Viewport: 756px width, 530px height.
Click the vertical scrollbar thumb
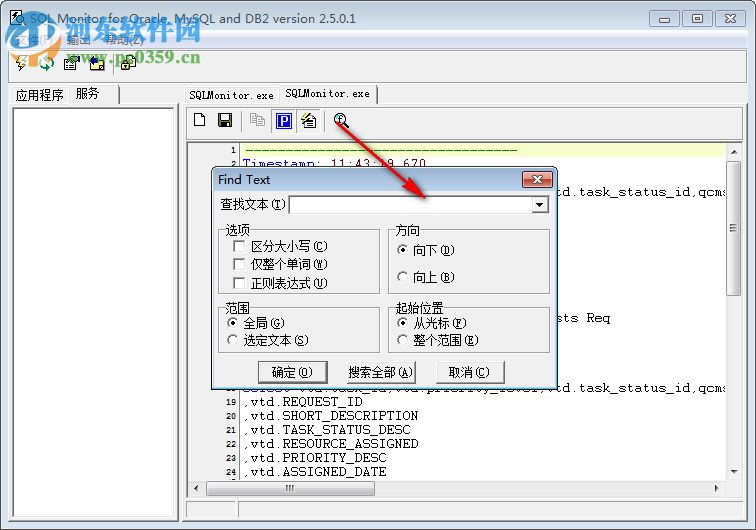(x=734, y=228)
